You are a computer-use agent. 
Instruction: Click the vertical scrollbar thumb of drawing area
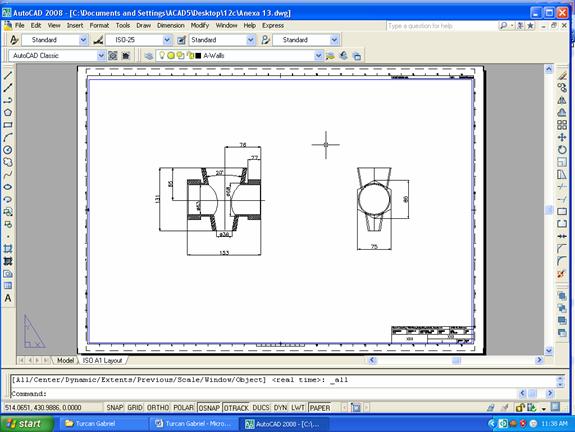click(549, 210)
